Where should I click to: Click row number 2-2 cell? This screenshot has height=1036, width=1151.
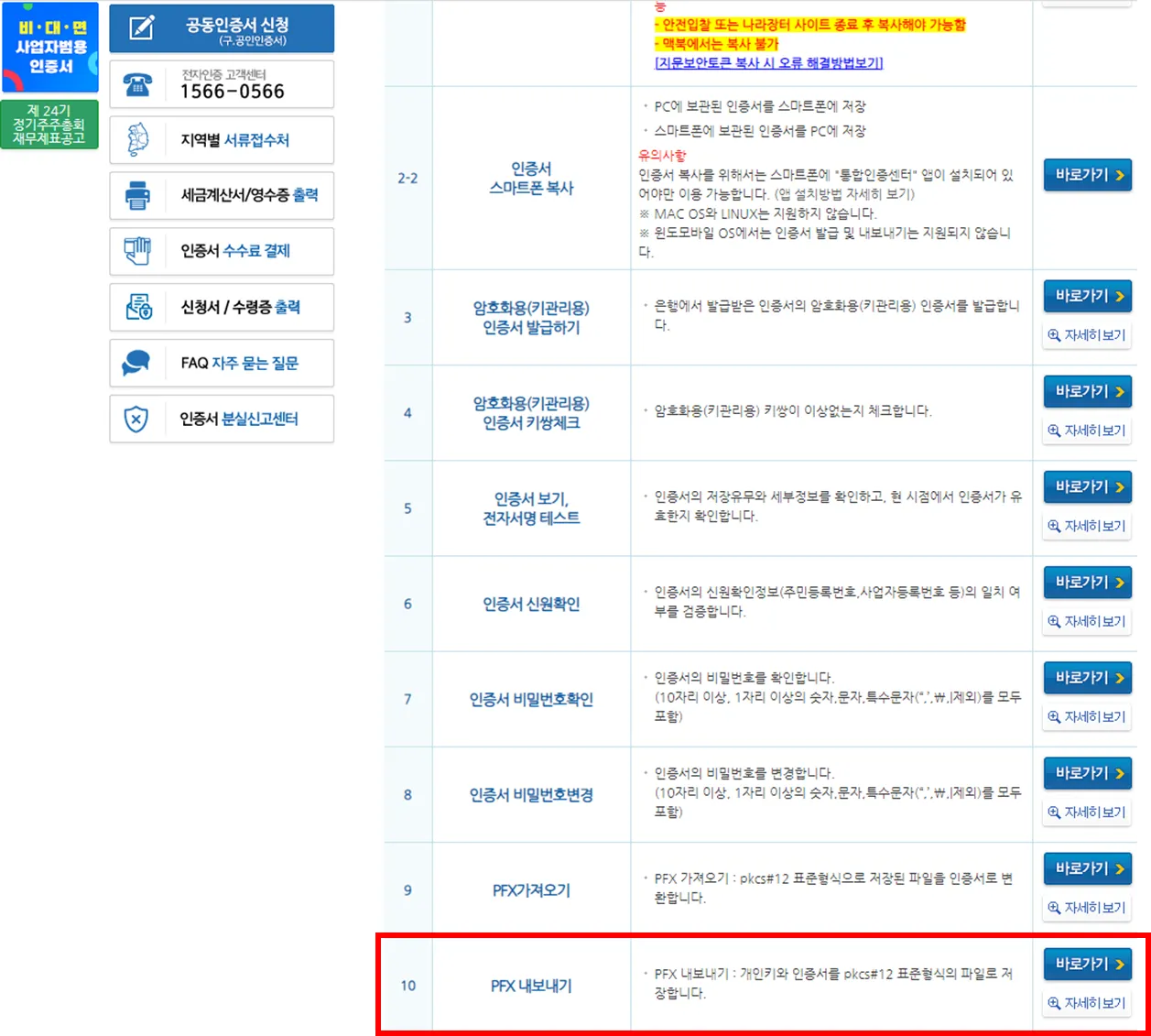tap(407, 179)
